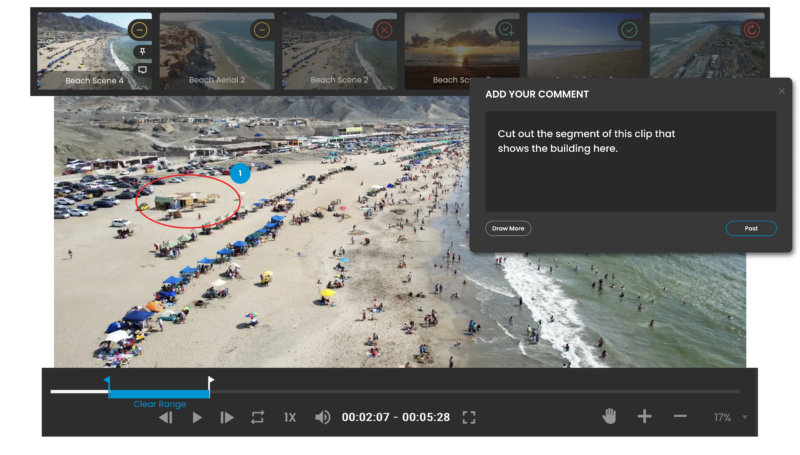The width and height of the screenshot is (800, 455).
Task: Click the timecode range 00:02:07 - 00:05:28
Action: (396, 417)
